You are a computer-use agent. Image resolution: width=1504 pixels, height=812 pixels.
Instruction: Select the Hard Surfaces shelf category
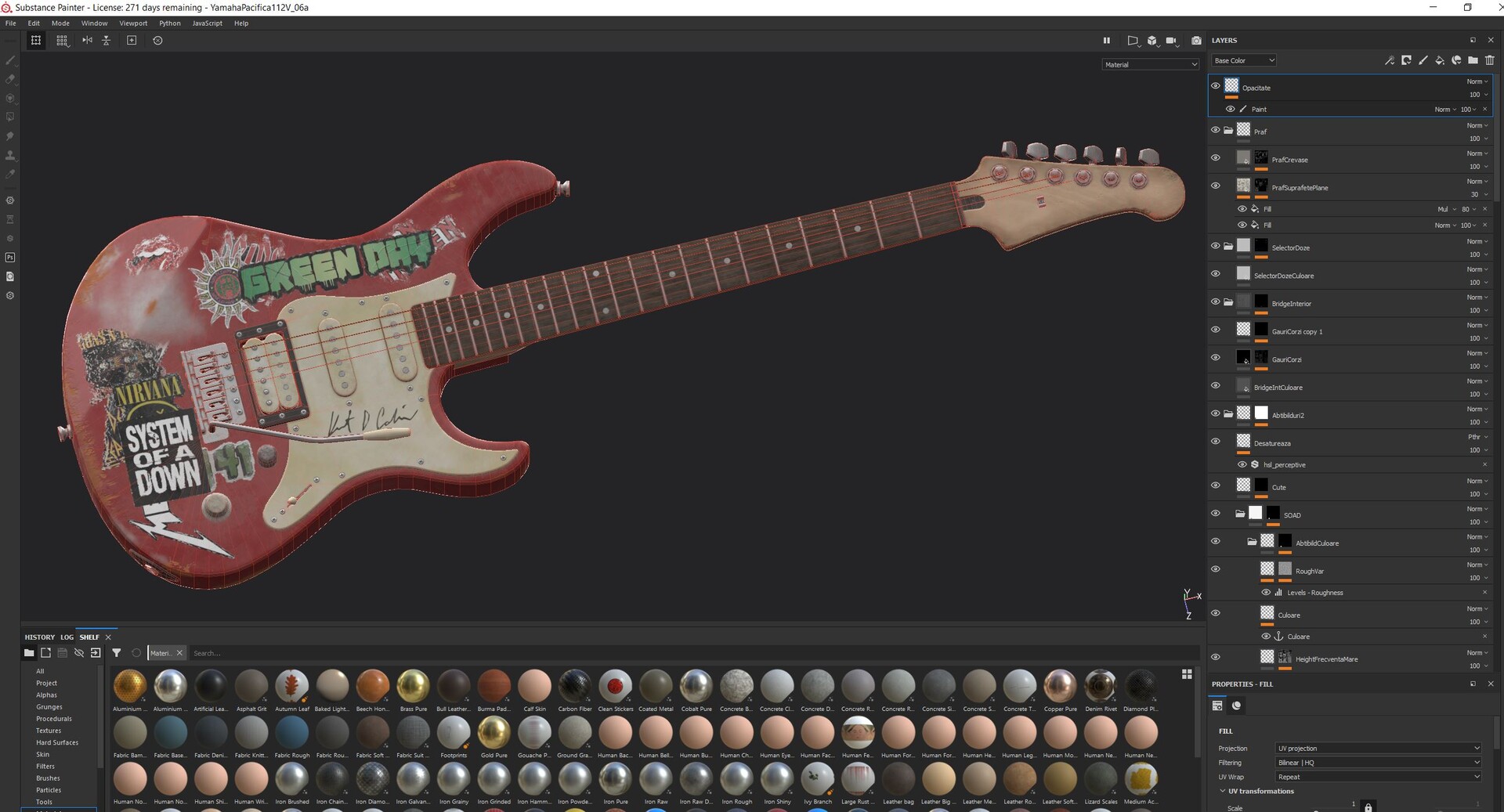[x=57, y=742]
